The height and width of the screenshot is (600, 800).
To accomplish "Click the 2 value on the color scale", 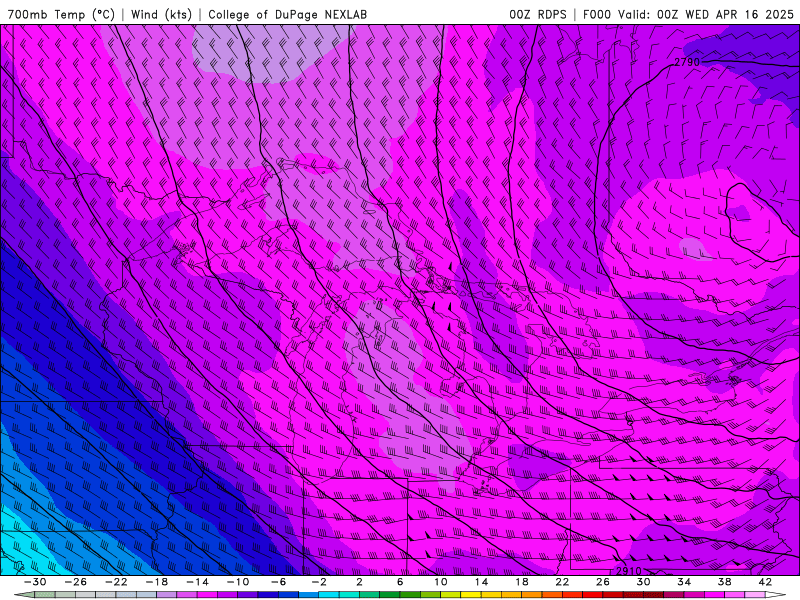I will tap(359, 582).
